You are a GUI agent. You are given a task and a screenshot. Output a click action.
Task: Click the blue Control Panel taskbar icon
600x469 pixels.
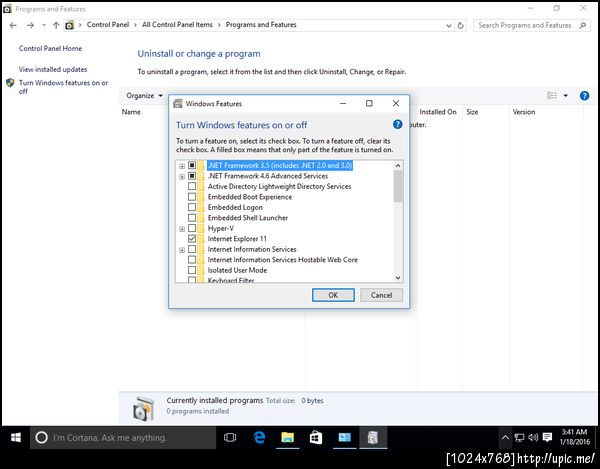click(x=344, y=437)
